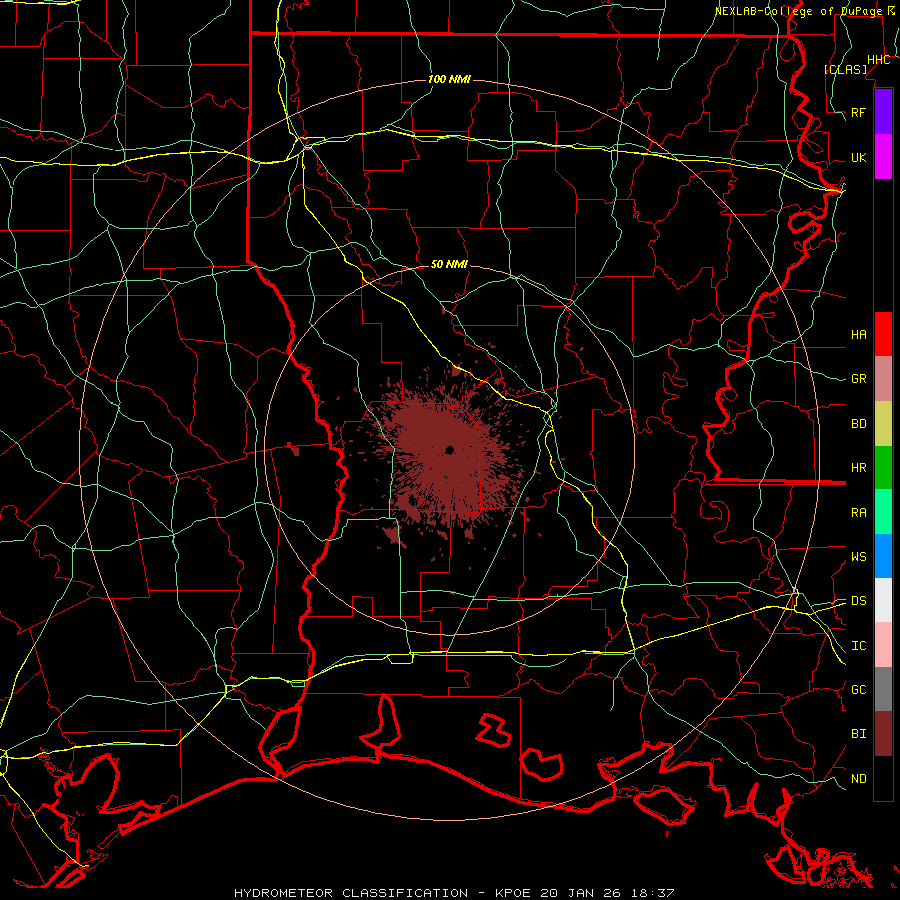Click the IC legend label

[x=858, y=646]
